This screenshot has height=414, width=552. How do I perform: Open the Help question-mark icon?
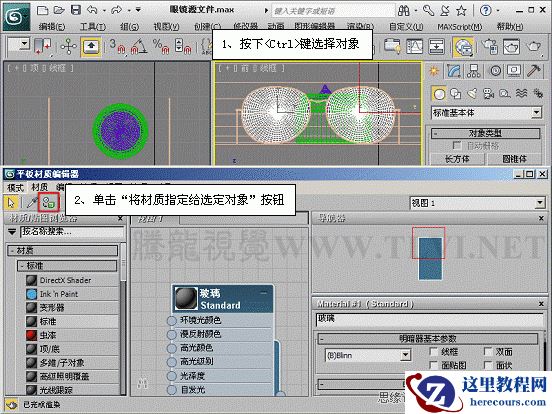[x=485, y=11]
